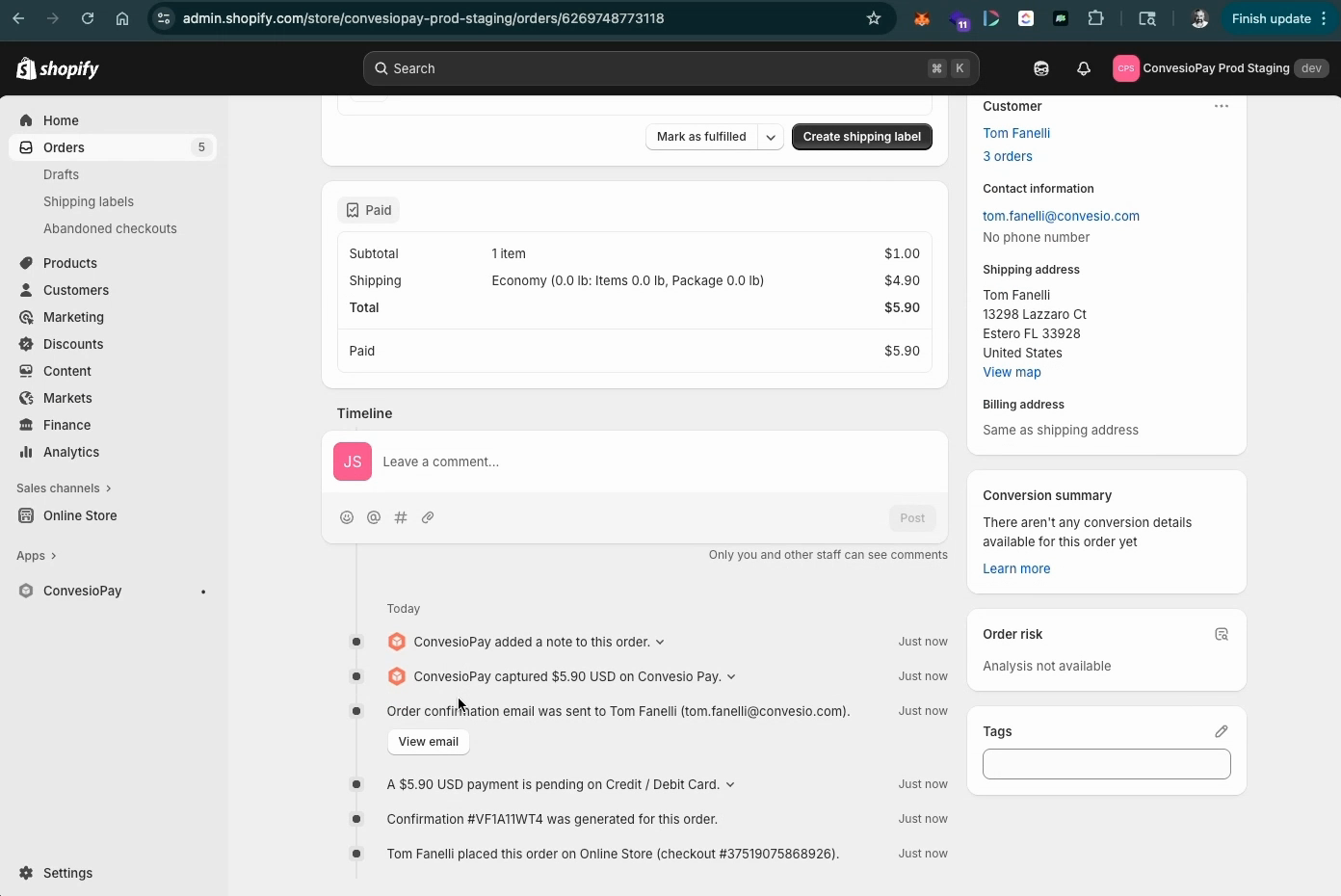Navigate to Products
Screen dimensions: 1341x896
[x=70, y=263]
